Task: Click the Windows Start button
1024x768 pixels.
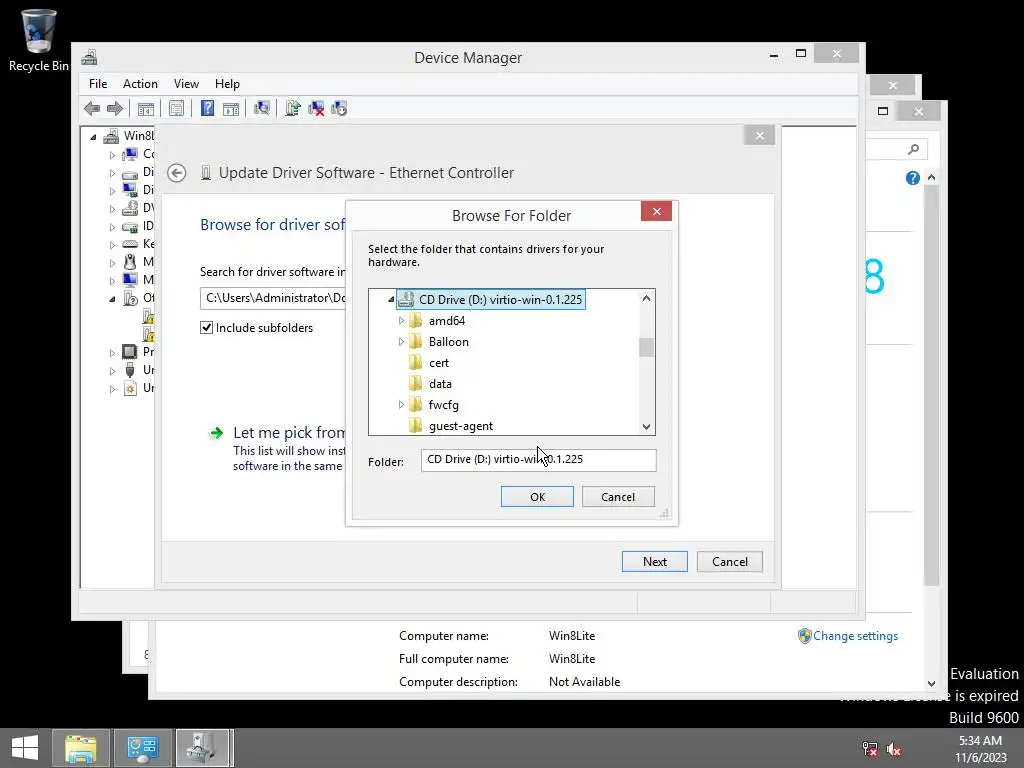Action: click(x=25, y=748)
